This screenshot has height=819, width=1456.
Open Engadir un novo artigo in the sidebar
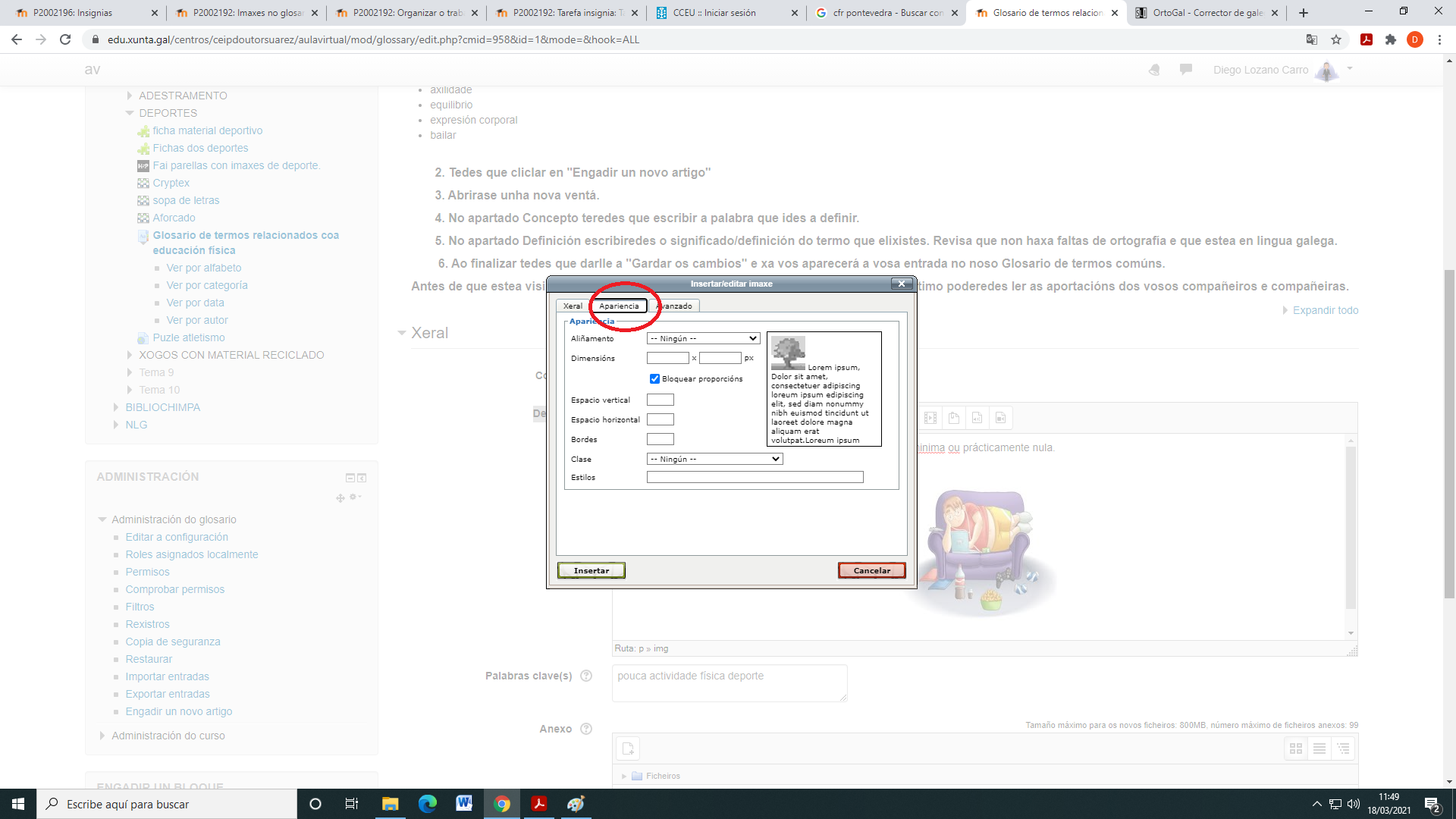(x=179, y=711)
